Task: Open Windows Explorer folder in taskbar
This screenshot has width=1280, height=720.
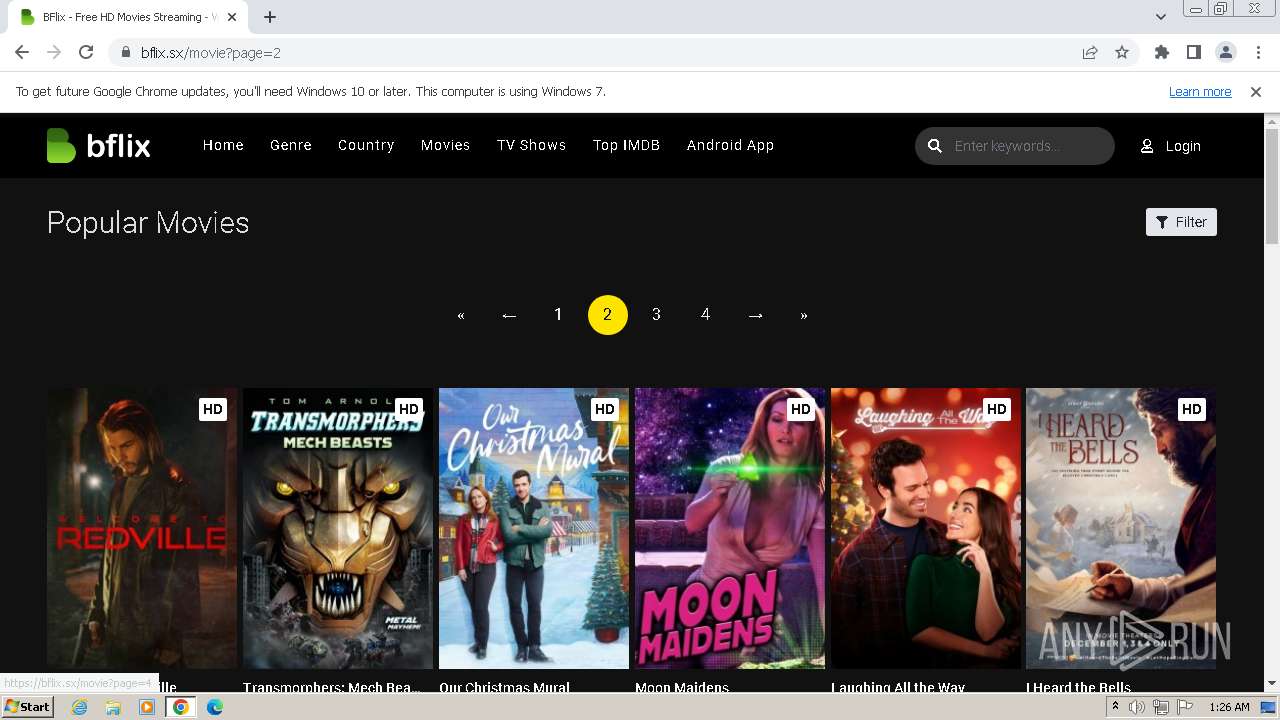Action: [113, 707]
